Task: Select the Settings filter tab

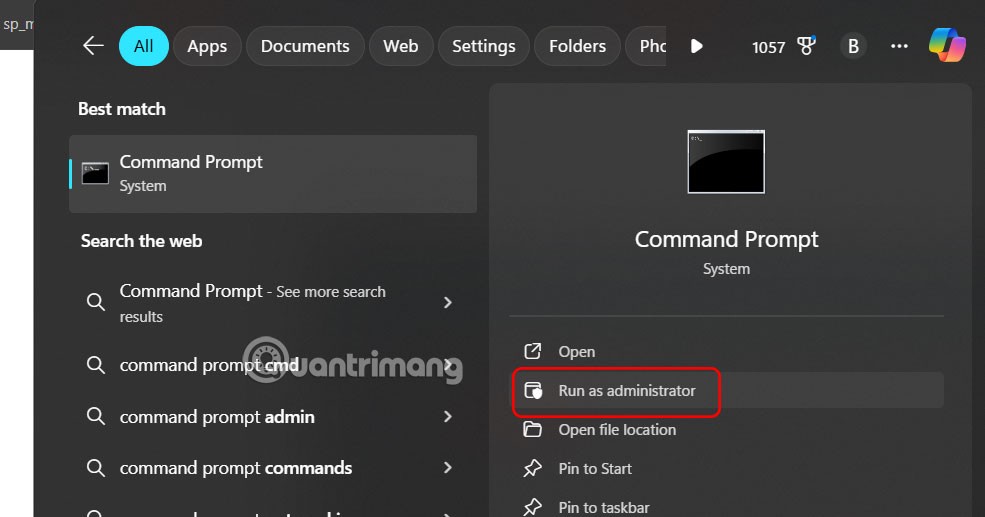Action: [483, 46]
